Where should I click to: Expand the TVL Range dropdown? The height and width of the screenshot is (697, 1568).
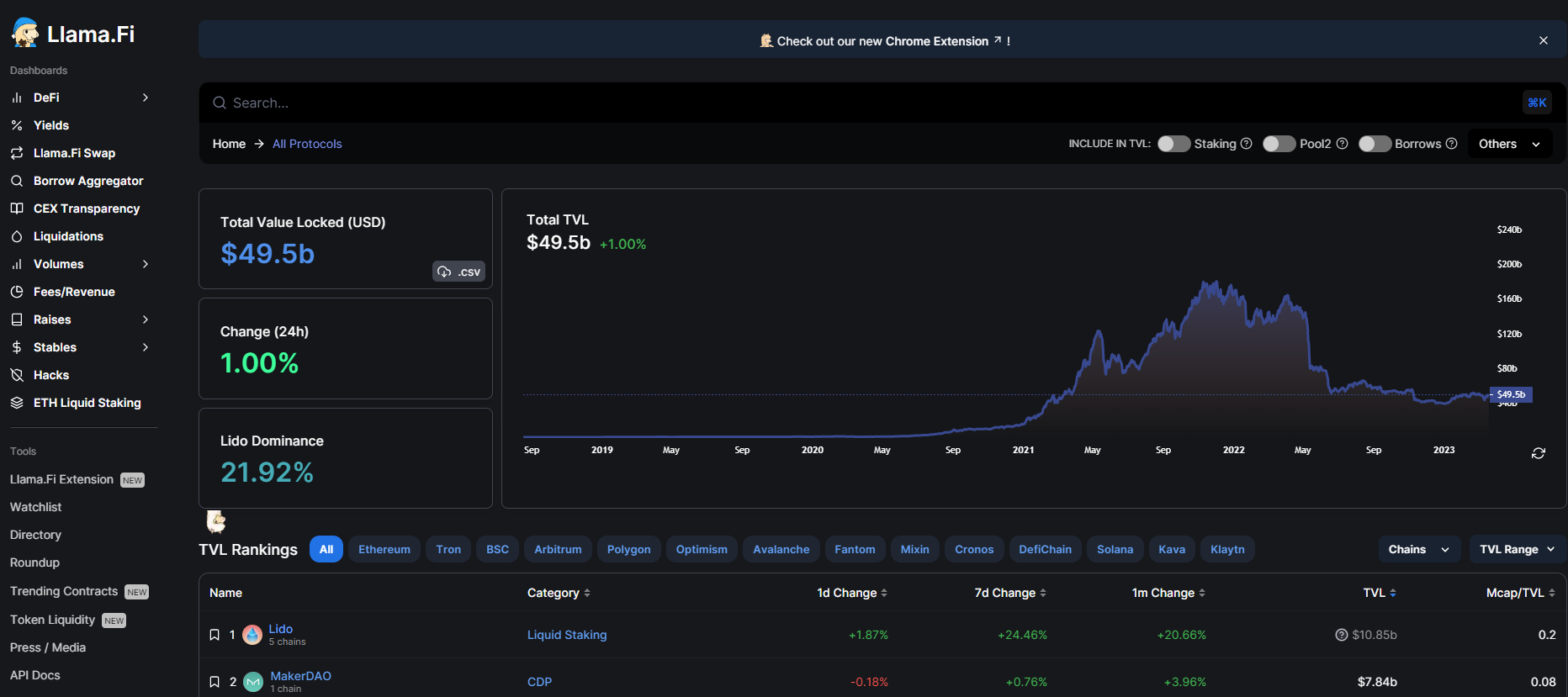pos(1517,549)
